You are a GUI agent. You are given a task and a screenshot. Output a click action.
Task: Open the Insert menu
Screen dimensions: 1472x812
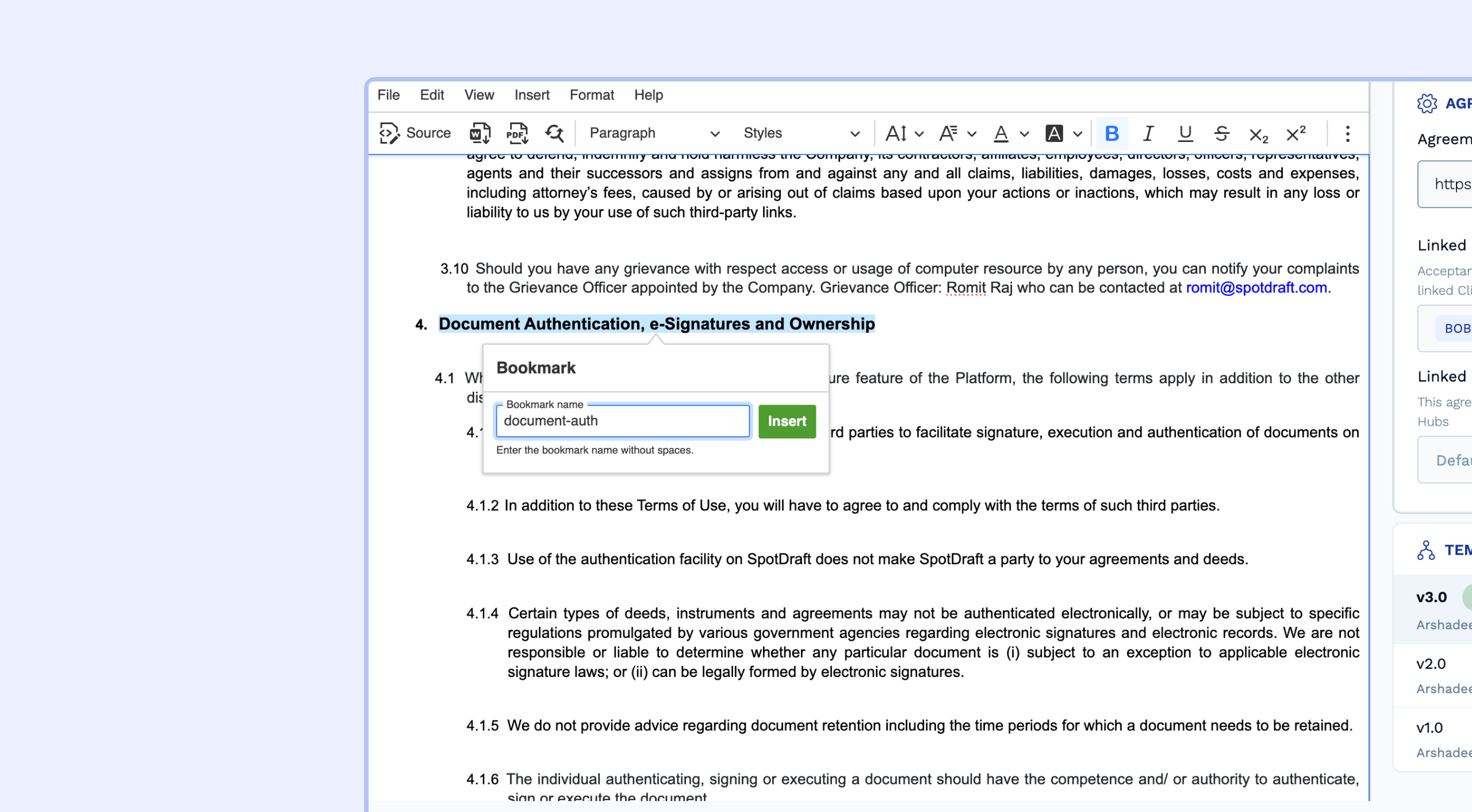pyautogui.click(x=531, y=95)
